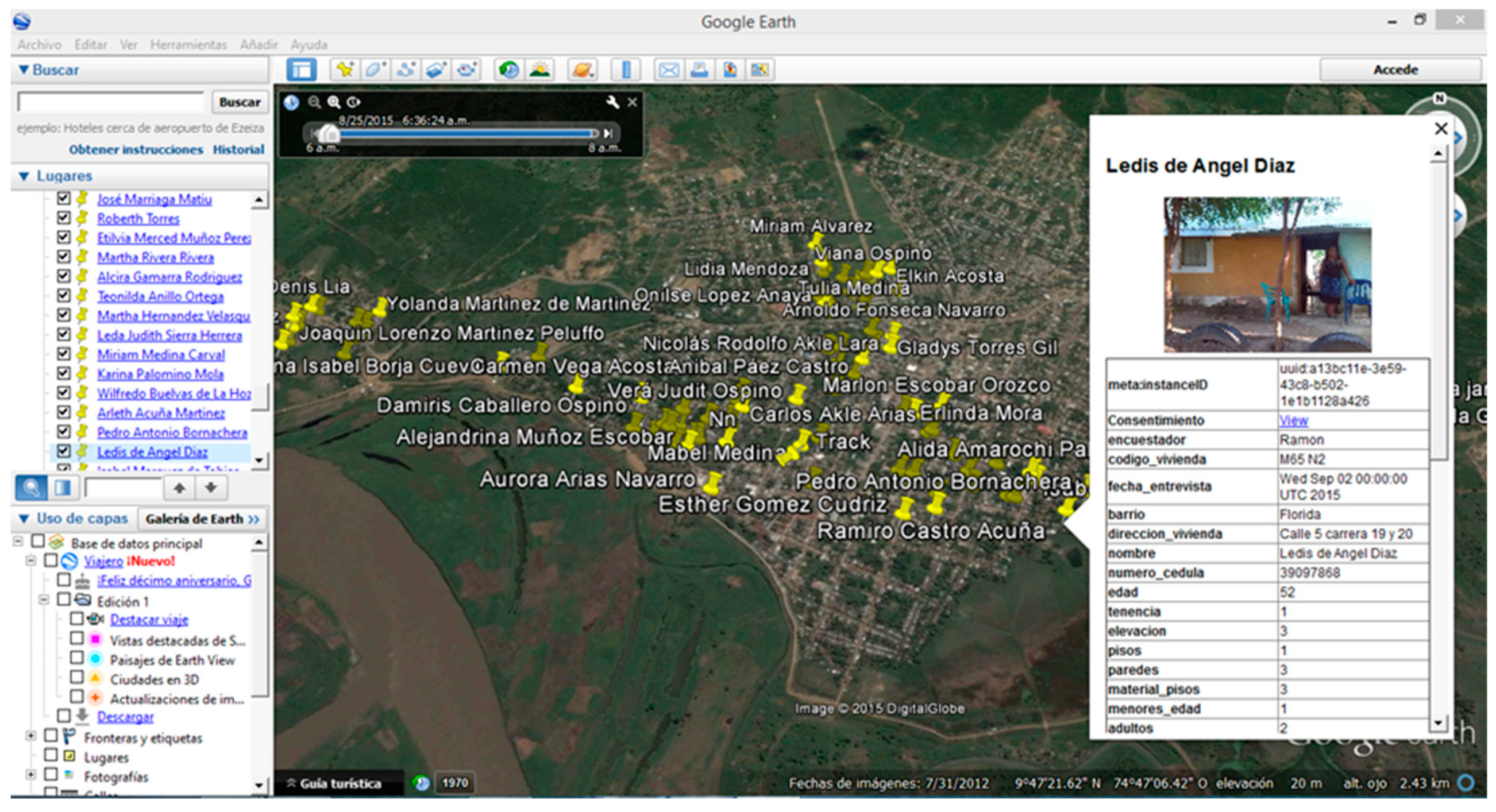Open the historical imagery clock tool

tap(509, 70)
